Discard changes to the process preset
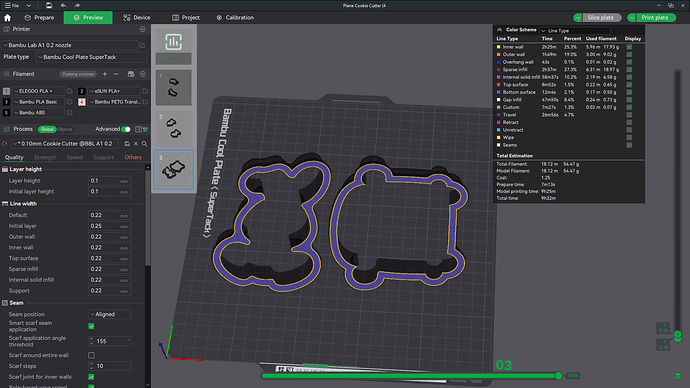 point(136,143)
